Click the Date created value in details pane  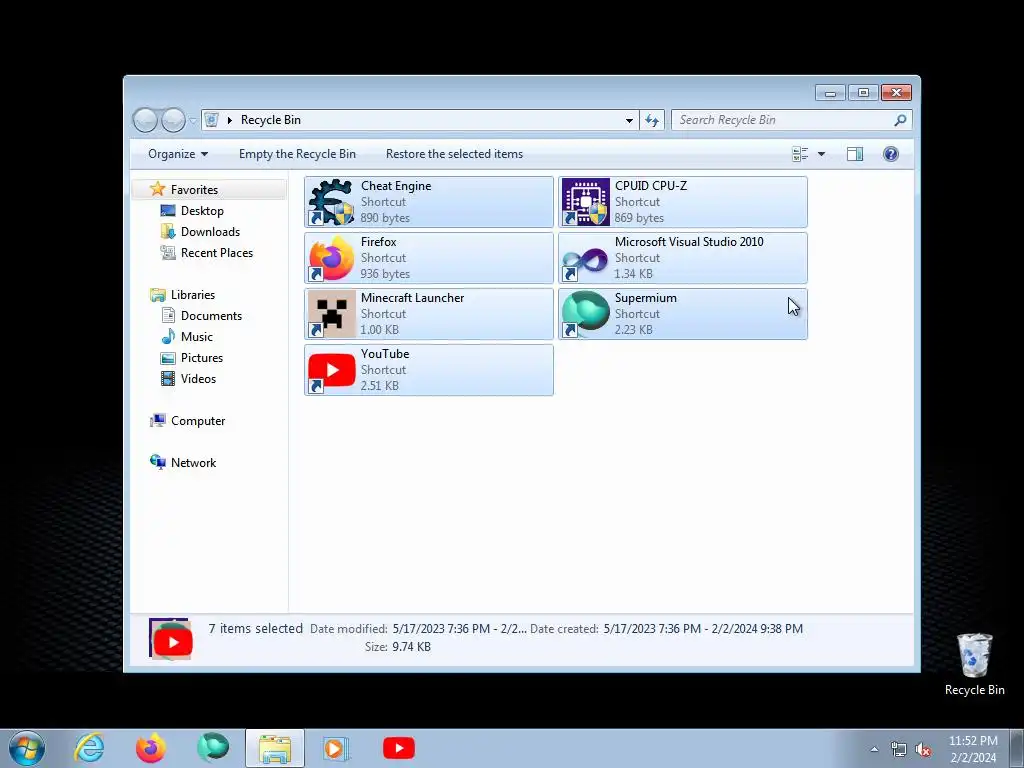tap(703, 629)
